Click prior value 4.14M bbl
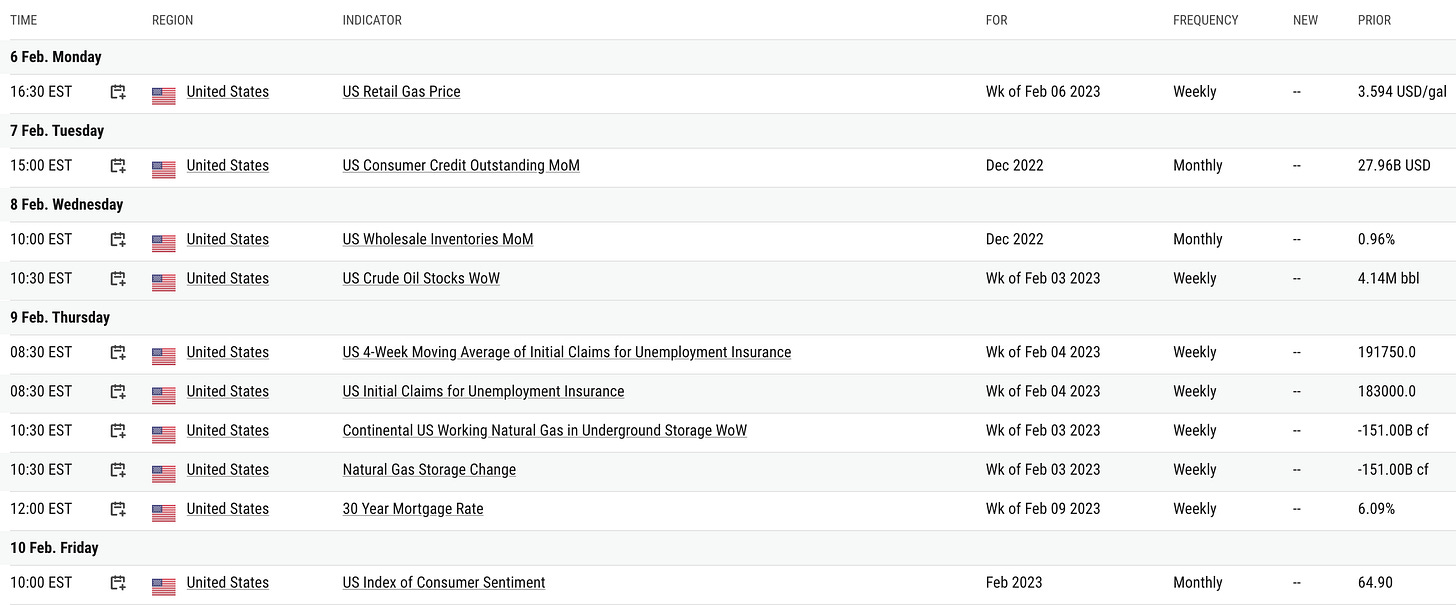This screenshot has width=1456, height=605. point(1387,279)
